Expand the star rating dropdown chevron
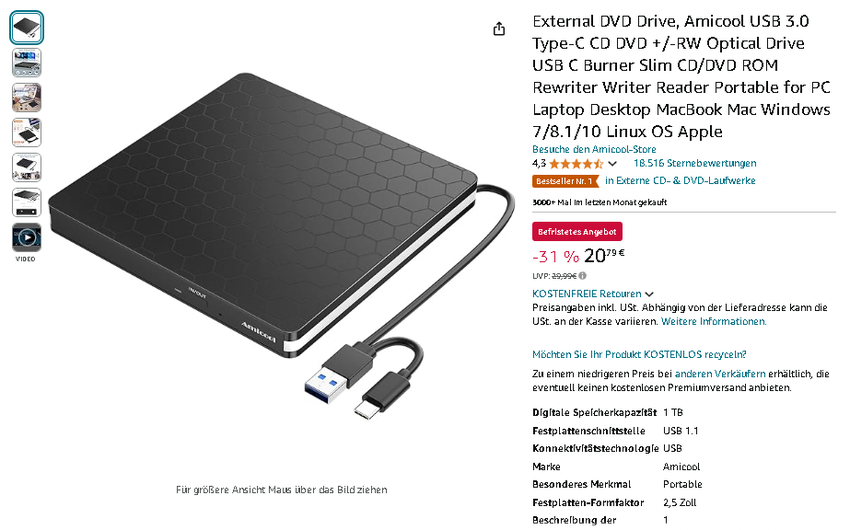850x530 pixels. 613,164
